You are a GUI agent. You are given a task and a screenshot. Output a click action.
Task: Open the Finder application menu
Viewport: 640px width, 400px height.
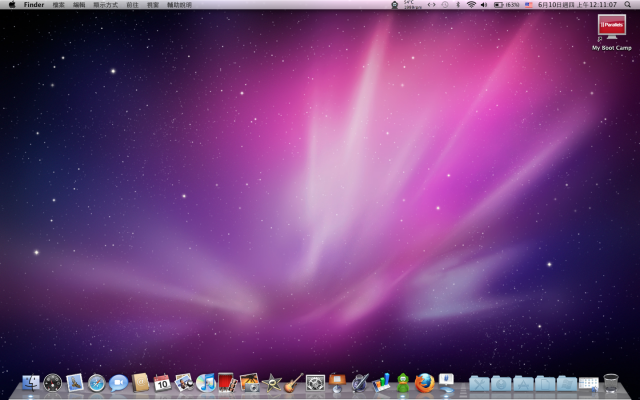click(34, 5)
